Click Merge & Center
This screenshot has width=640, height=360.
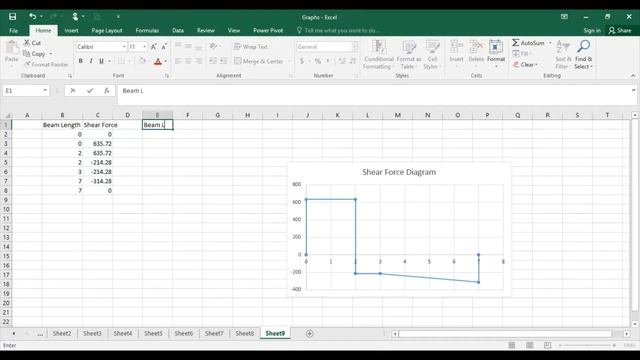259,61
